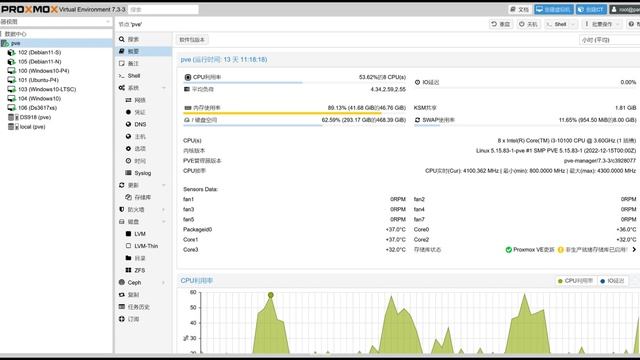Collapse the 磁盘 disks section arrow

point(164,222)
